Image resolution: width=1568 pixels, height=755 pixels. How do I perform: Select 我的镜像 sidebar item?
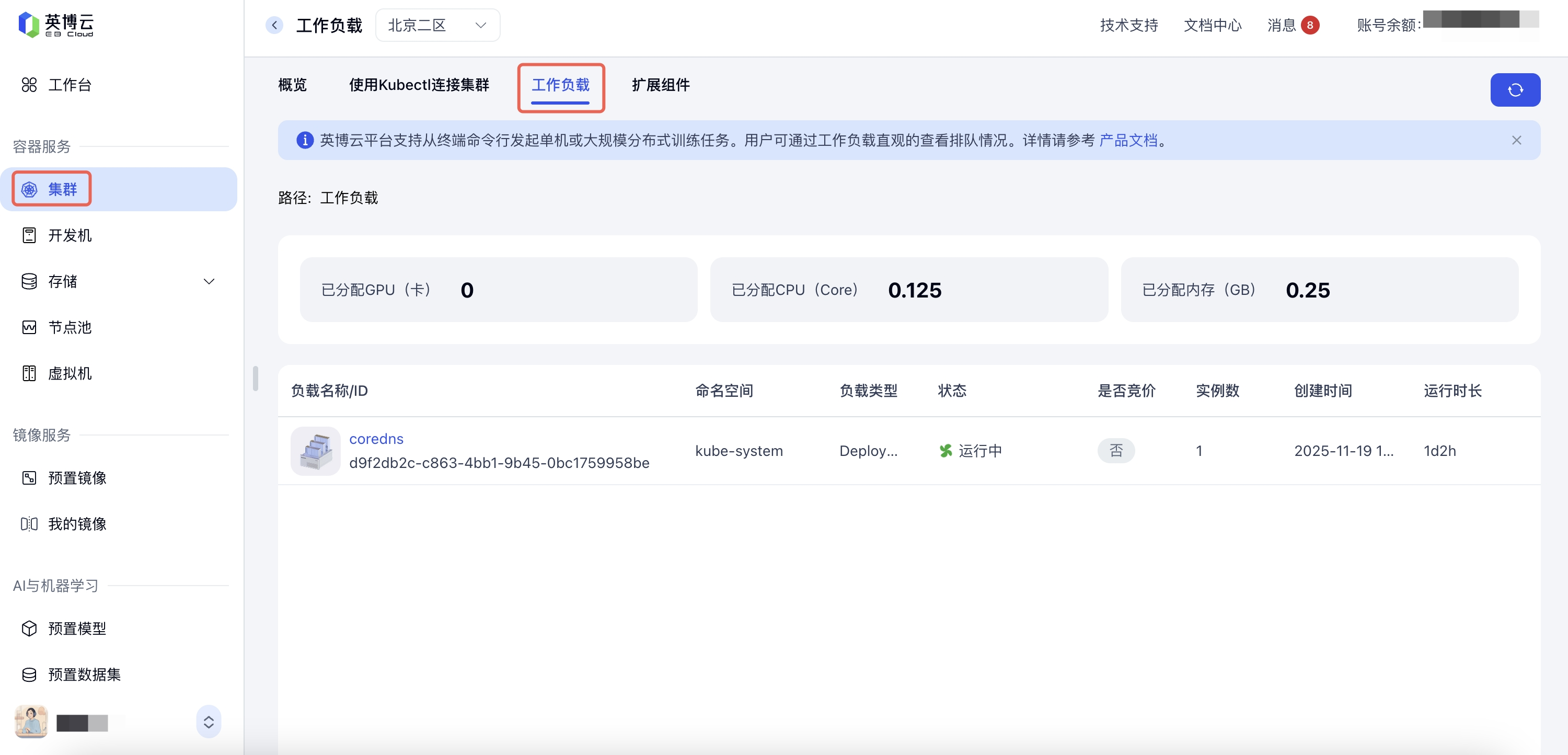coord(77,523)
